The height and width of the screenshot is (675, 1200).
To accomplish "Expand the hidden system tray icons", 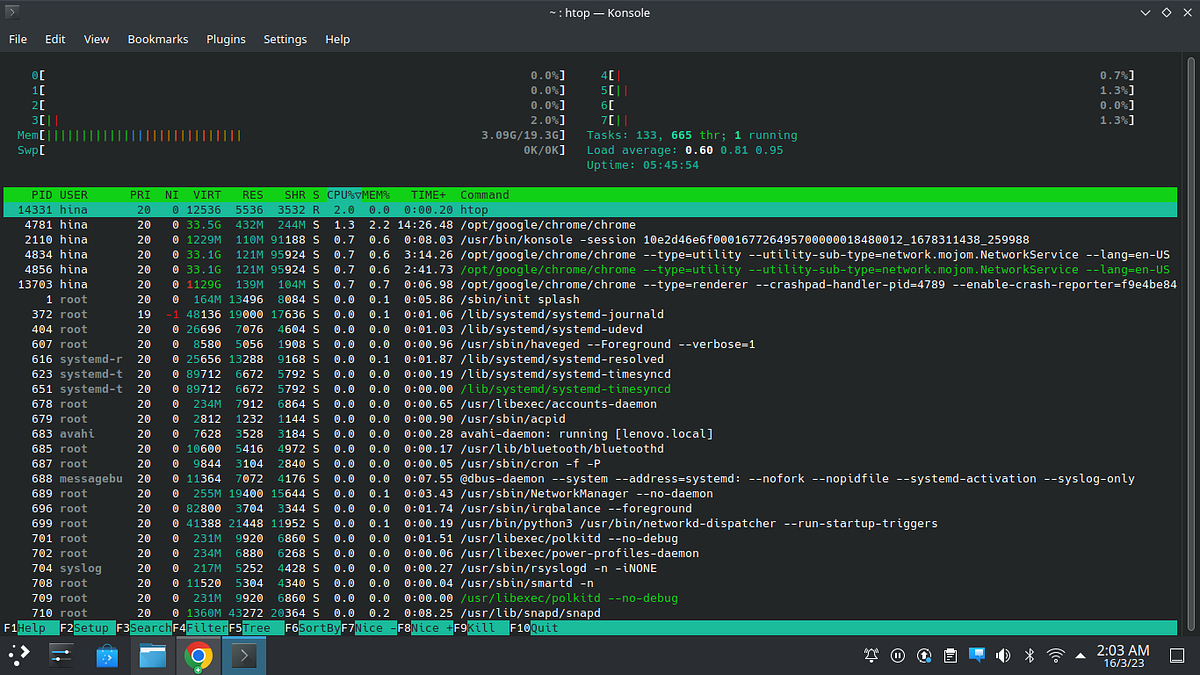I will [x=1080, y=655].
